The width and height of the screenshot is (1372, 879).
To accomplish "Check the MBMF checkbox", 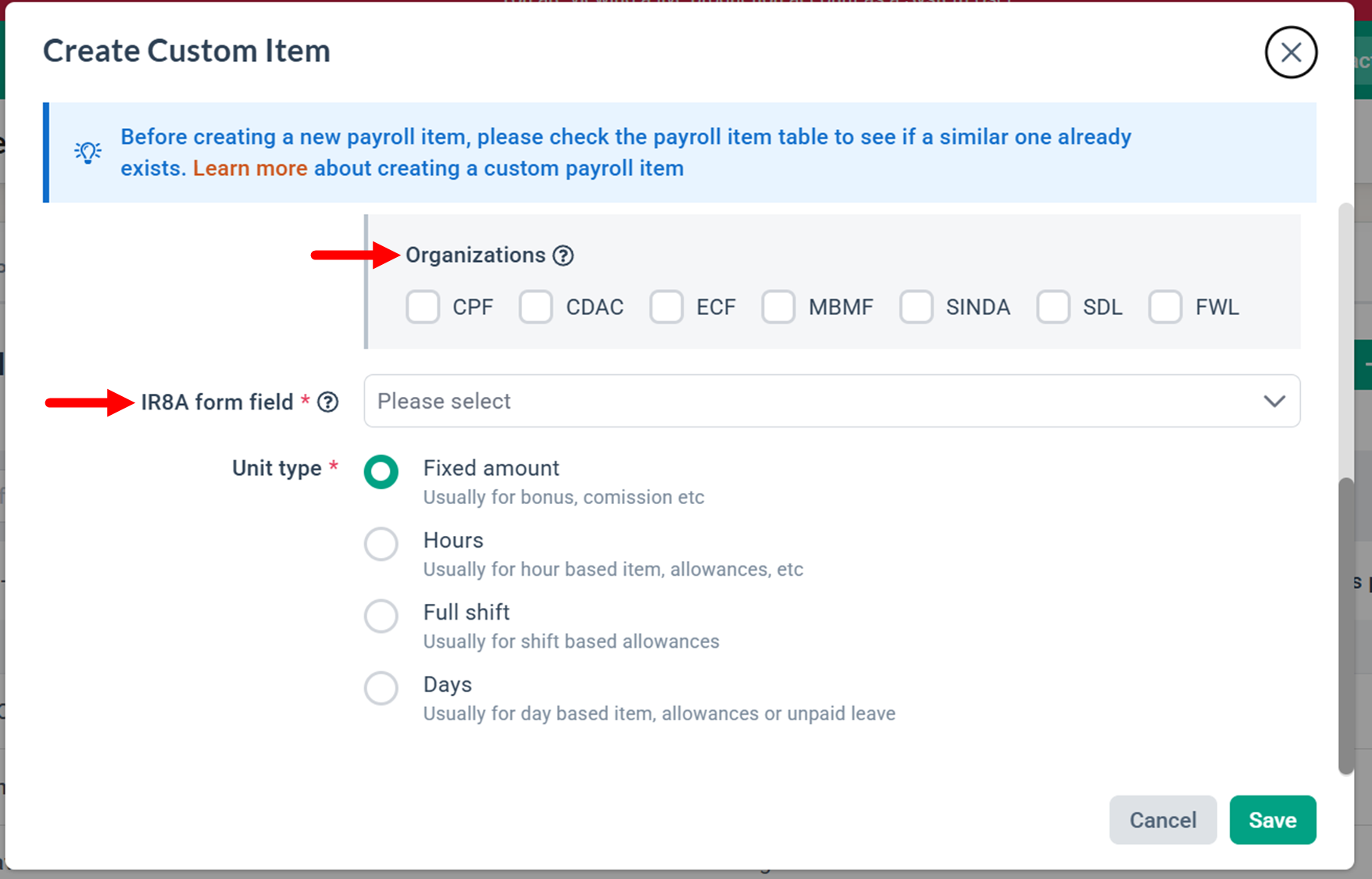I will [x=779, y=307].
